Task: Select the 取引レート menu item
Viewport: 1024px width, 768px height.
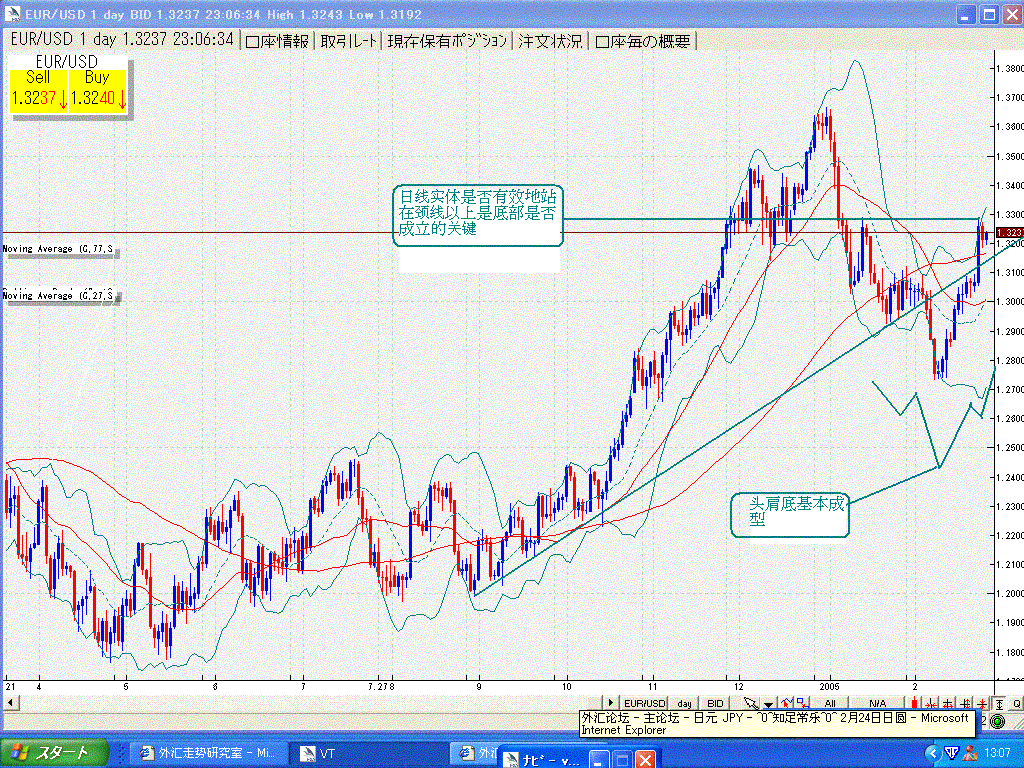Action: (x=347, y=41)
